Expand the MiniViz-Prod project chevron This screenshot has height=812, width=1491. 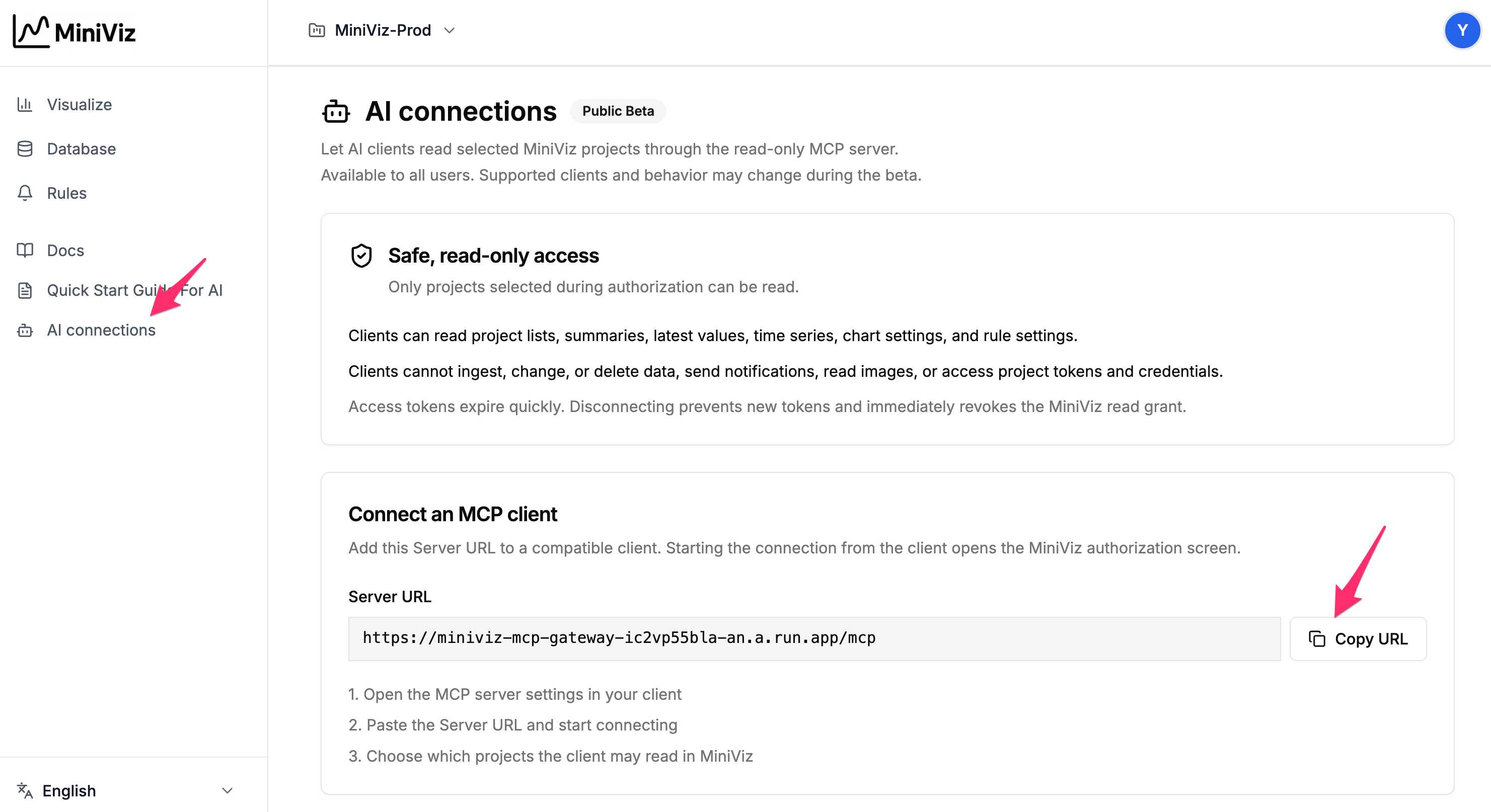coord(449,30)
